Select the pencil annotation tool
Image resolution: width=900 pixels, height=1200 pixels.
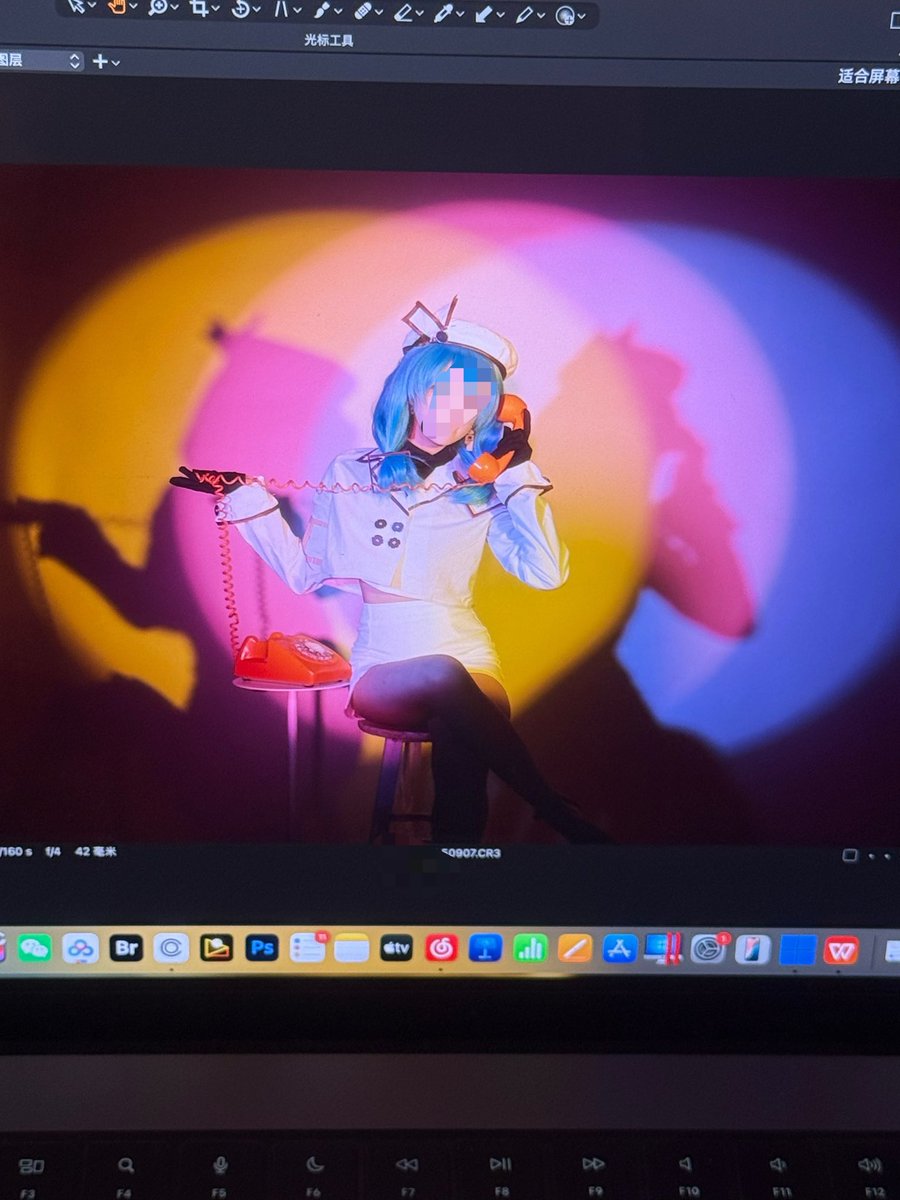(525, 15)
